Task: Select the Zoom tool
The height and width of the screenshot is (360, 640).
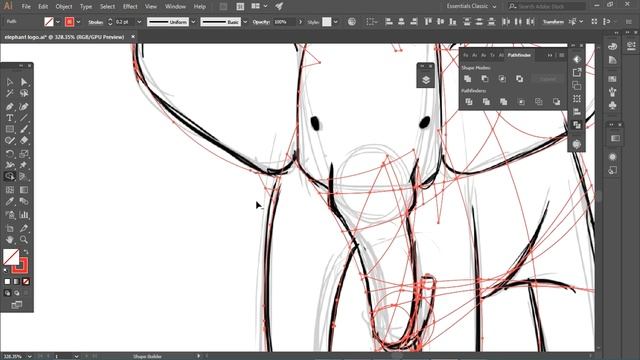Action: (x=24, y=240)
